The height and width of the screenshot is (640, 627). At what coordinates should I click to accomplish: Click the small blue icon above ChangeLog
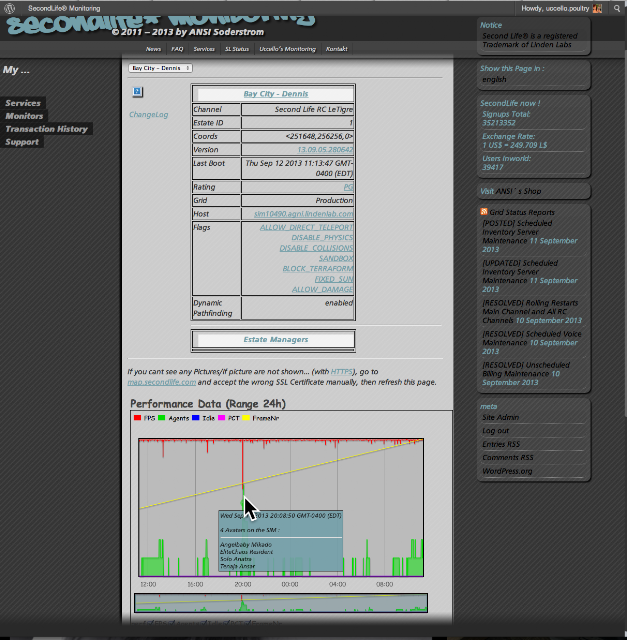[x=138, y=92]
